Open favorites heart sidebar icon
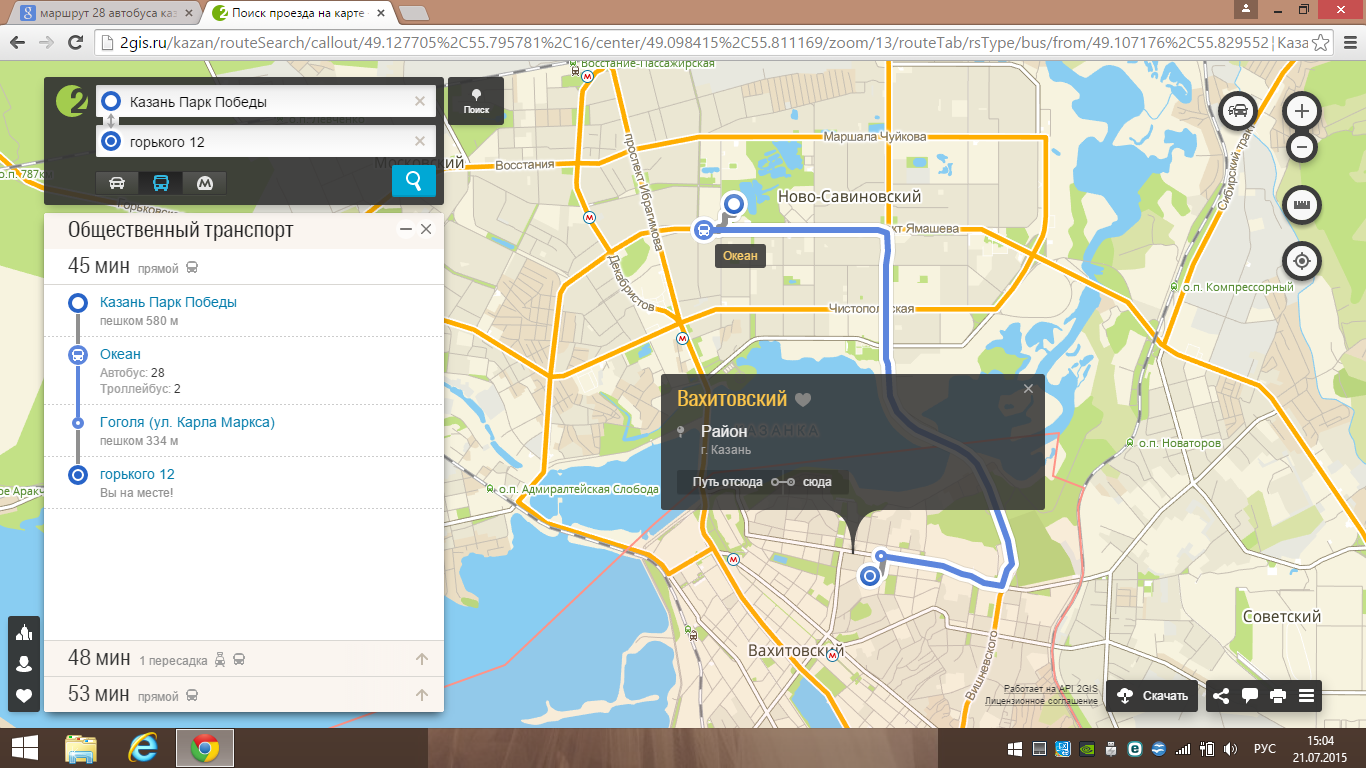1366x768 pixels. pyautogui.click(x=24, y=696)
